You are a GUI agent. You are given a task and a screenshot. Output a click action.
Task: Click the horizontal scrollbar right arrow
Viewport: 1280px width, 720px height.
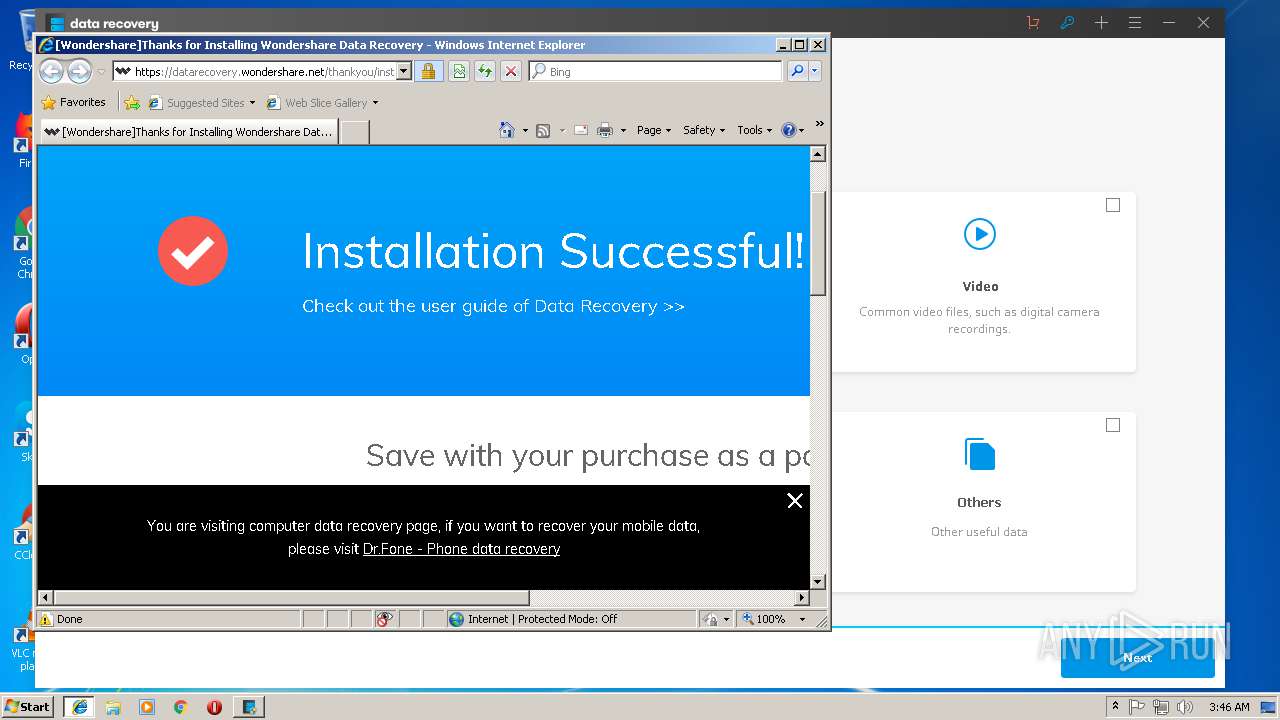(x=802, y=597)
